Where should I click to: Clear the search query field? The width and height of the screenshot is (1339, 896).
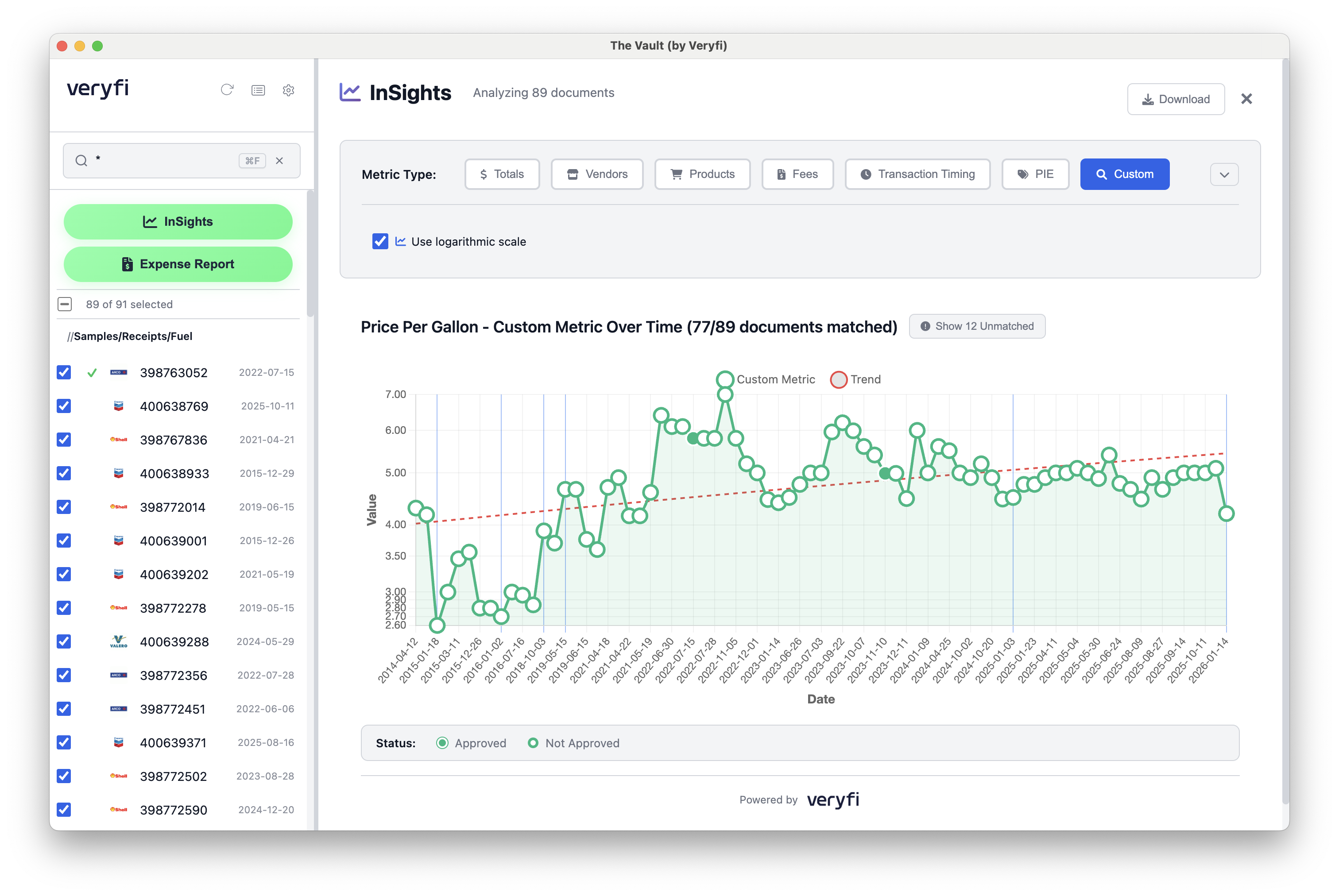pyautogui.click(x=279, y=161)
